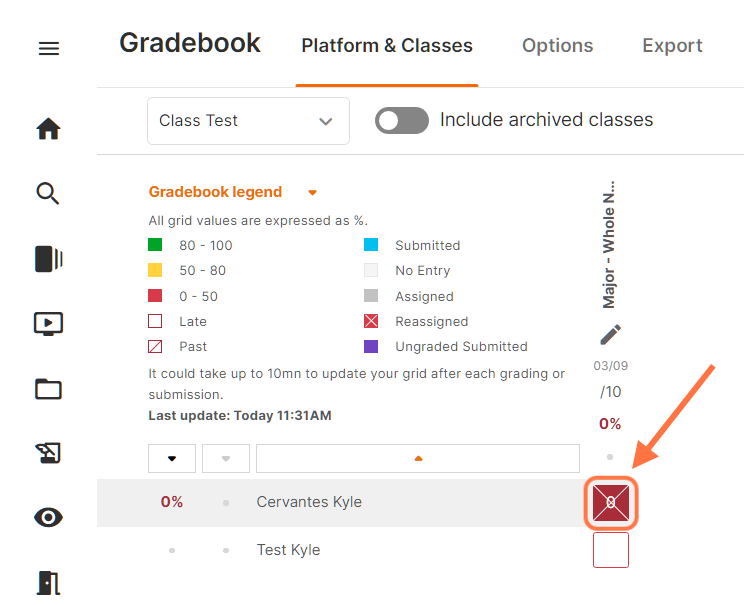Click the pencil edit assignment icon
Viewport: 744px width, 605px height.
click(x=610, y=335)
